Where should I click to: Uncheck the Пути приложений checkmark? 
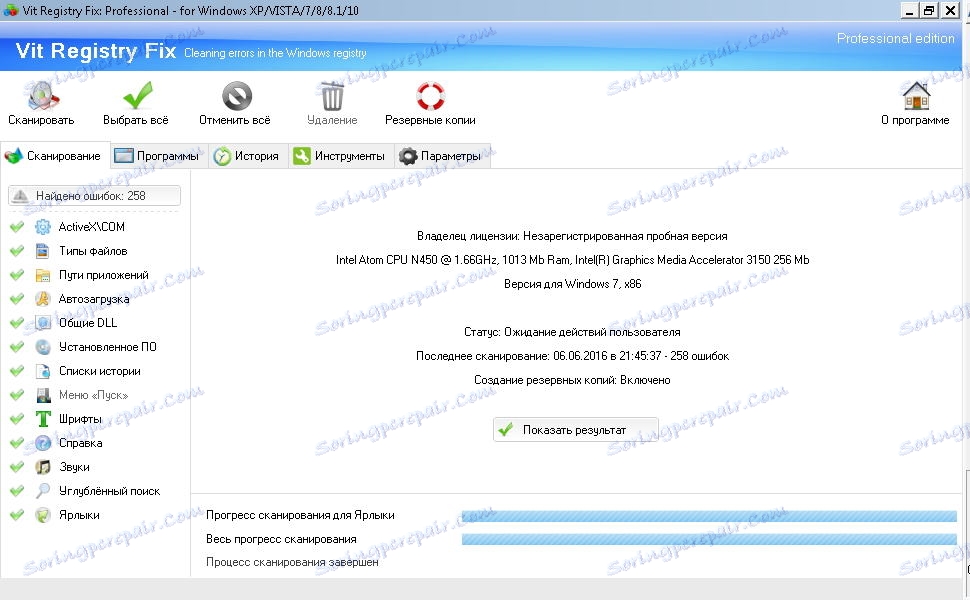tap(17, 275)
